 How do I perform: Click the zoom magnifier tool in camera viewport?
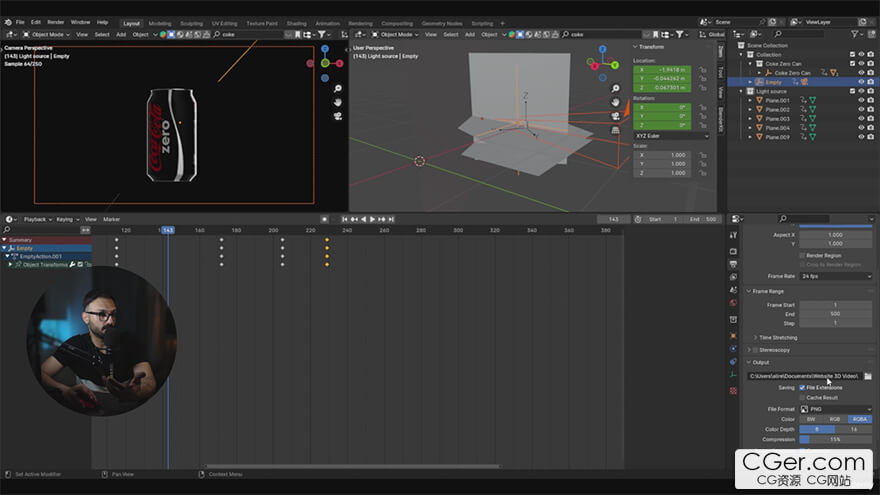tap(338, 89)
